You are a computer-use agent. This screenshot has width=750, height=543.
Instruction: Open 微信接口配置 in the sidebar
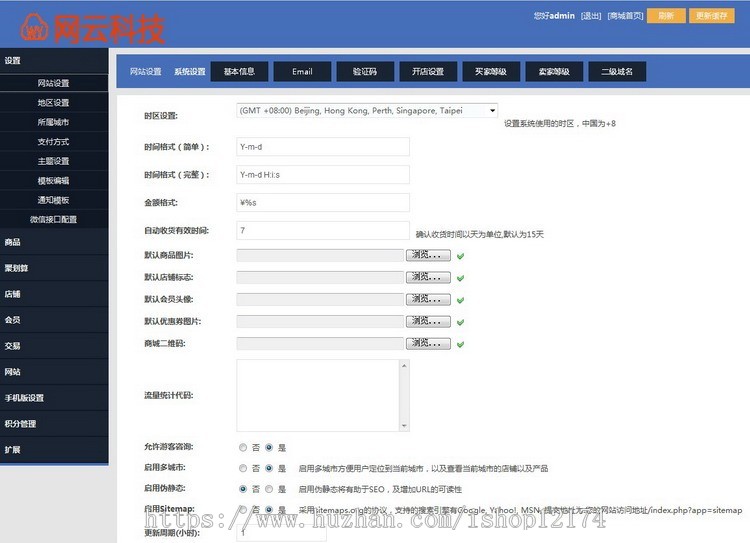click(54, 220)
